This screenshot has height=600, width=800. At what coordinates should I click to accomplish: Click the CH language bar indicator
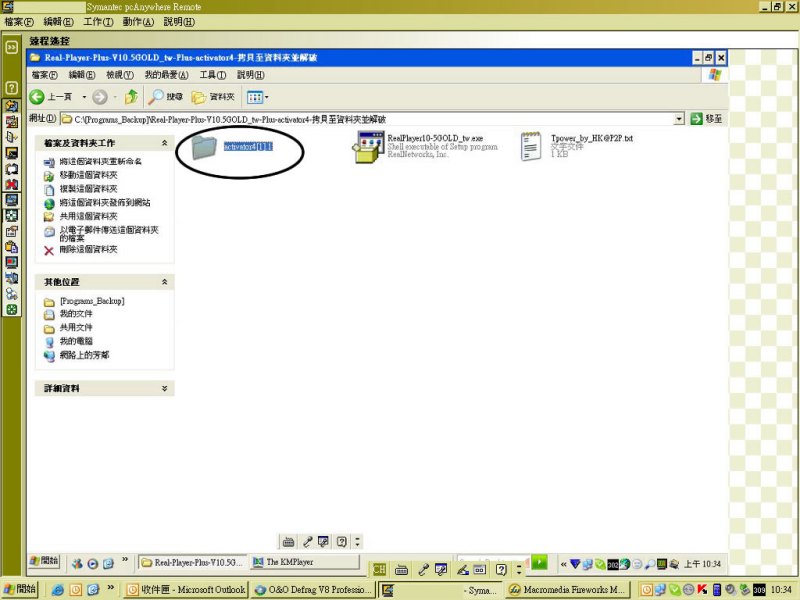click(x=379, y=569)
